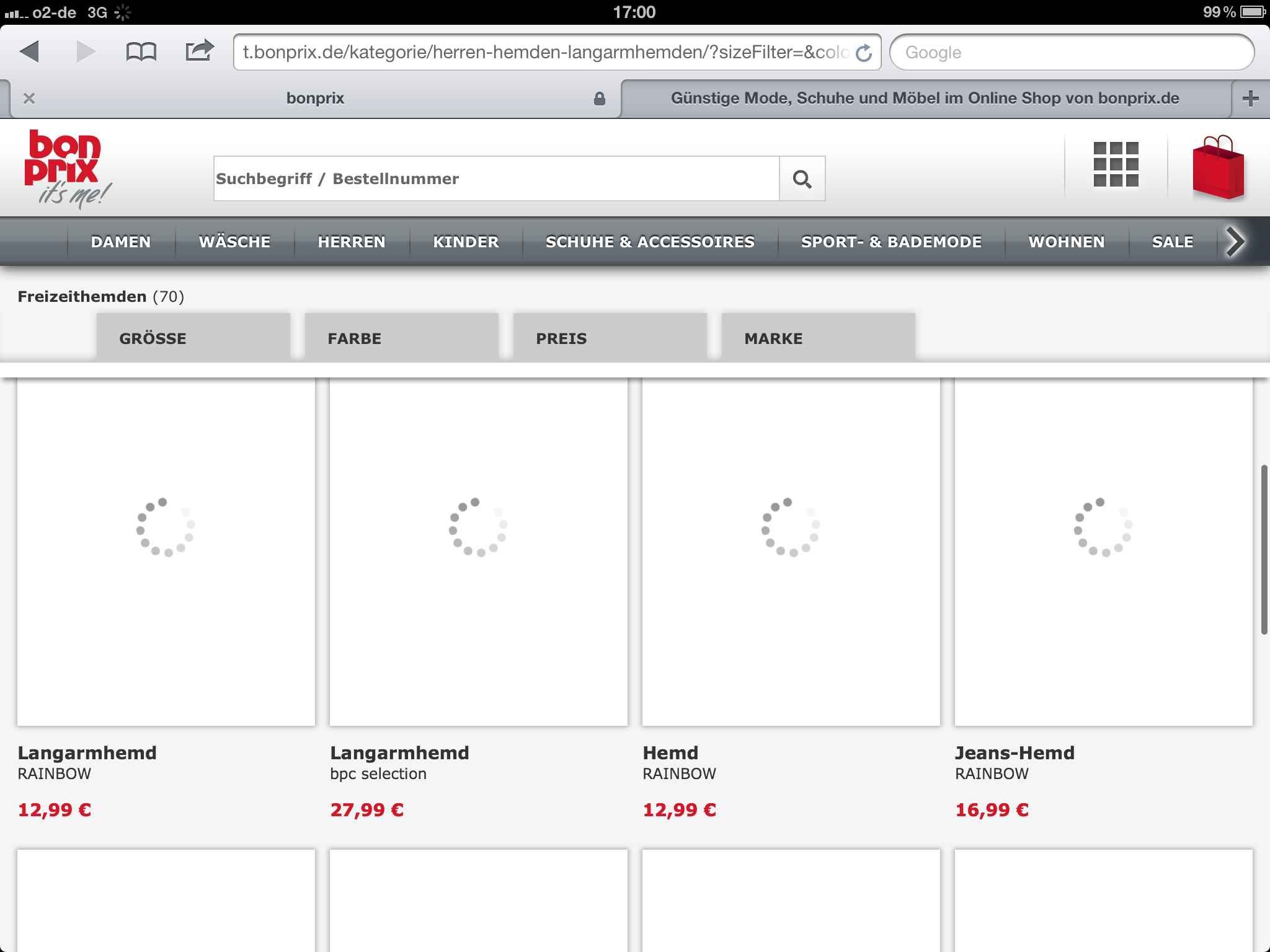Open the bookmarks book icon
This screenshot has width=1270, height=952.
tap(141, 51)
